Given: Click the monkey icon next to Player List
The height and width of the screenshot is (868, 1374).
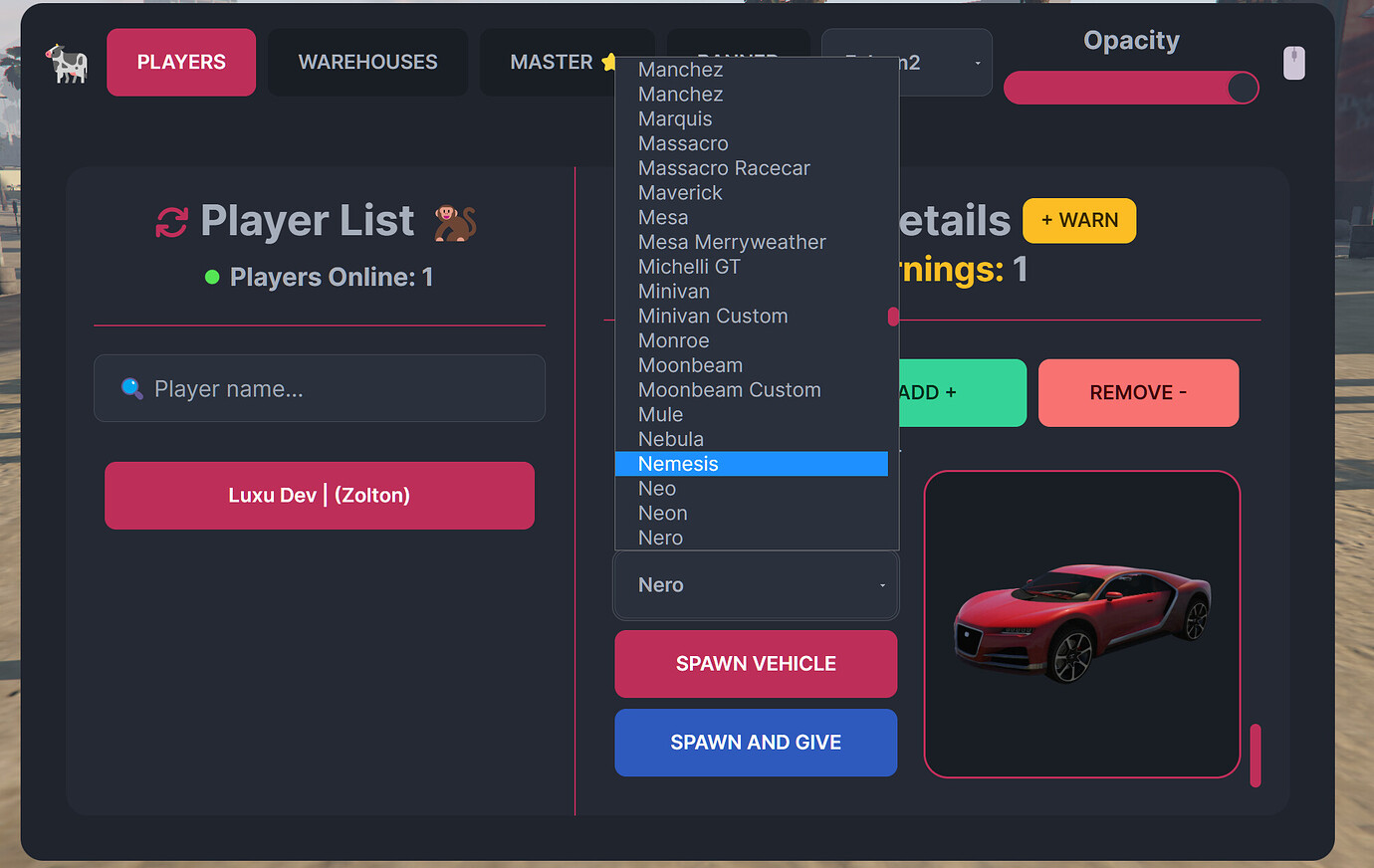Looking at the screenshot, I should pyautogui.click(x=454, y=221).
